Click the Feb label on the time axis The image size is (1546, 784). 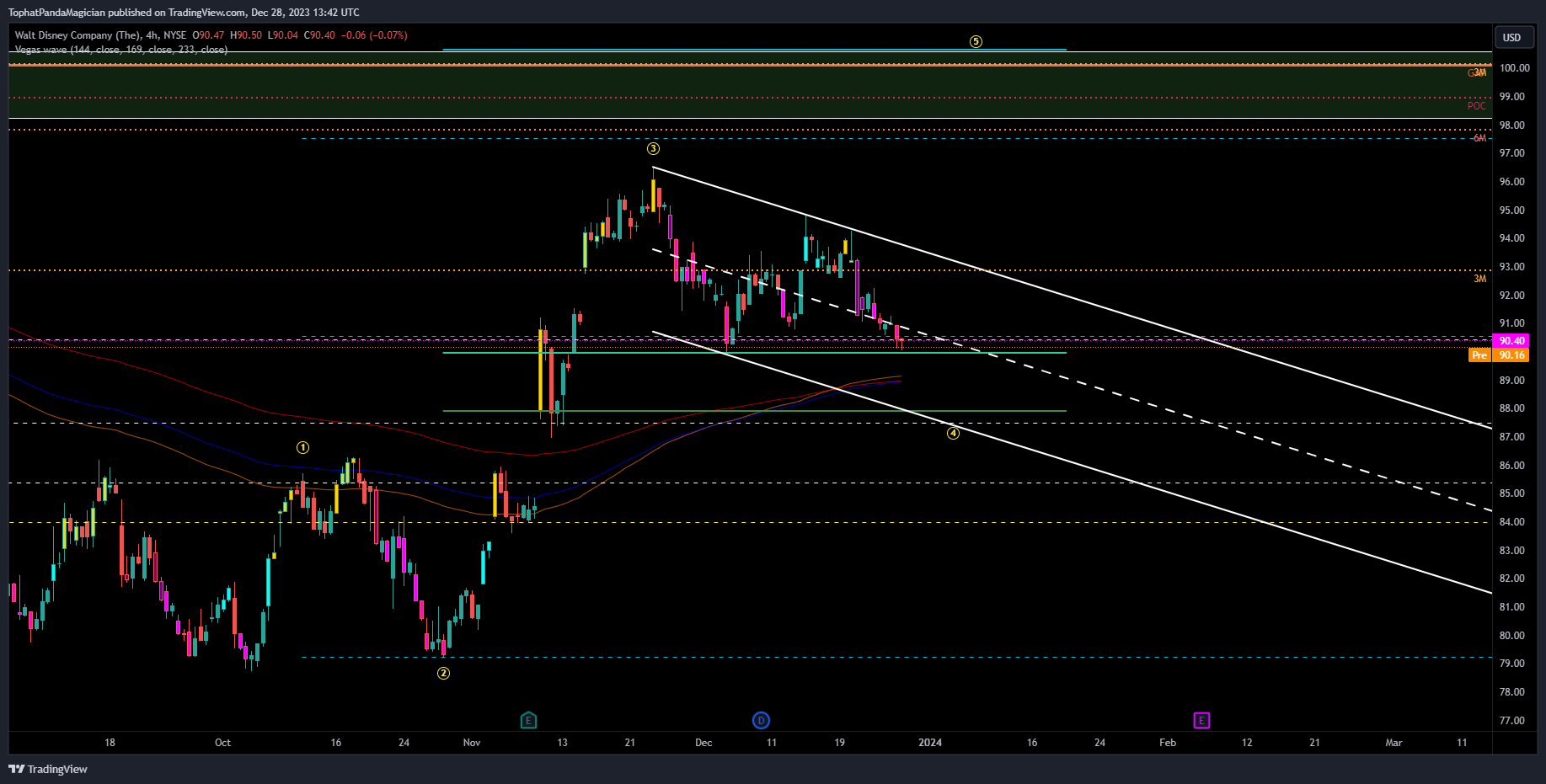(1168, 743)
